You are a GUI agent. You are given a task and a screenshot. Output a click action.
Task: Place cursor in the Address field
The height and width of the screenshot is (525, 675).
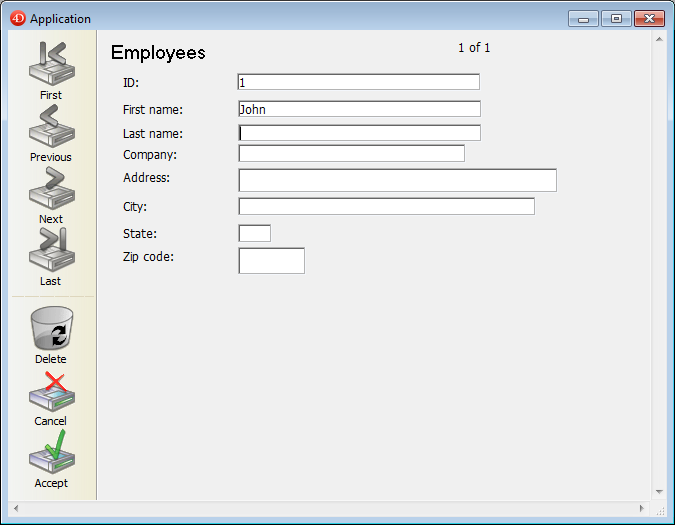coord(397,180)
